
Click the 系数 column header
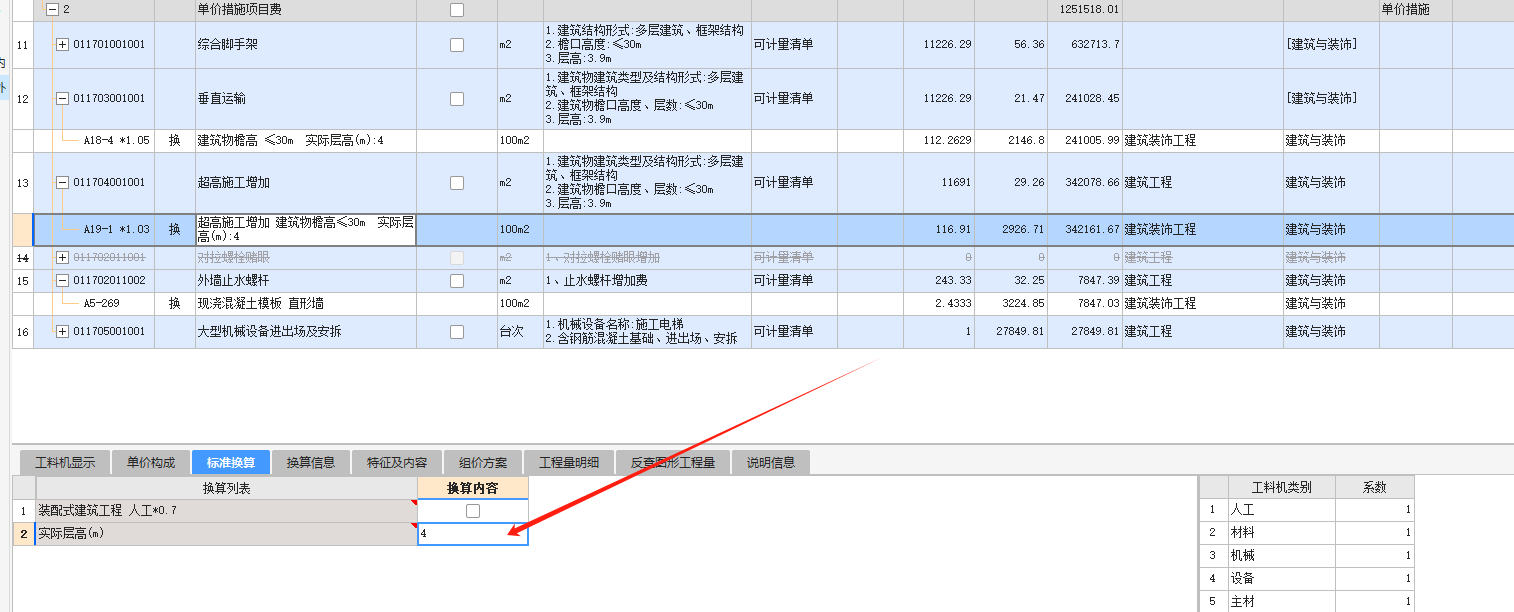tap(1375, 488)
